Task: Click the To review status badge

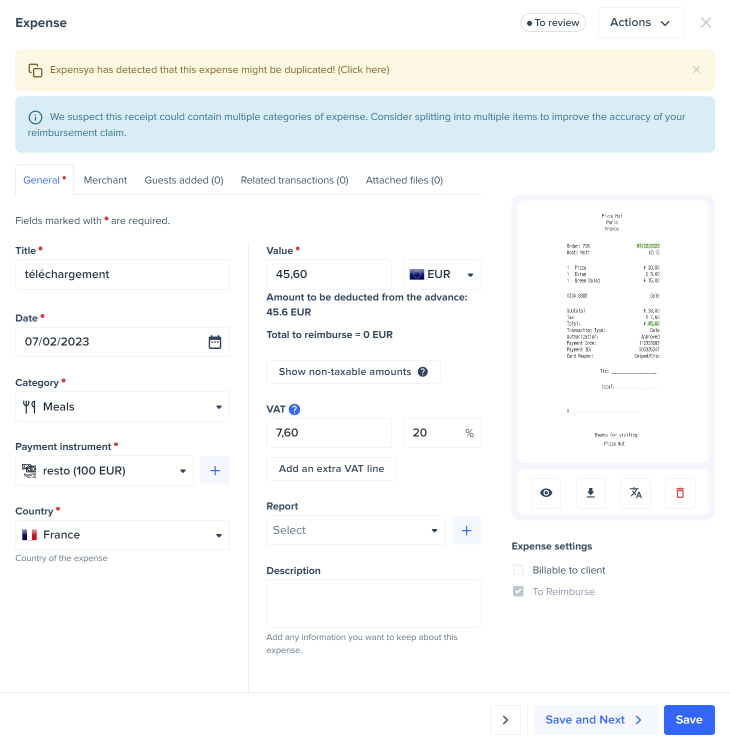Action: coord(553,23)
